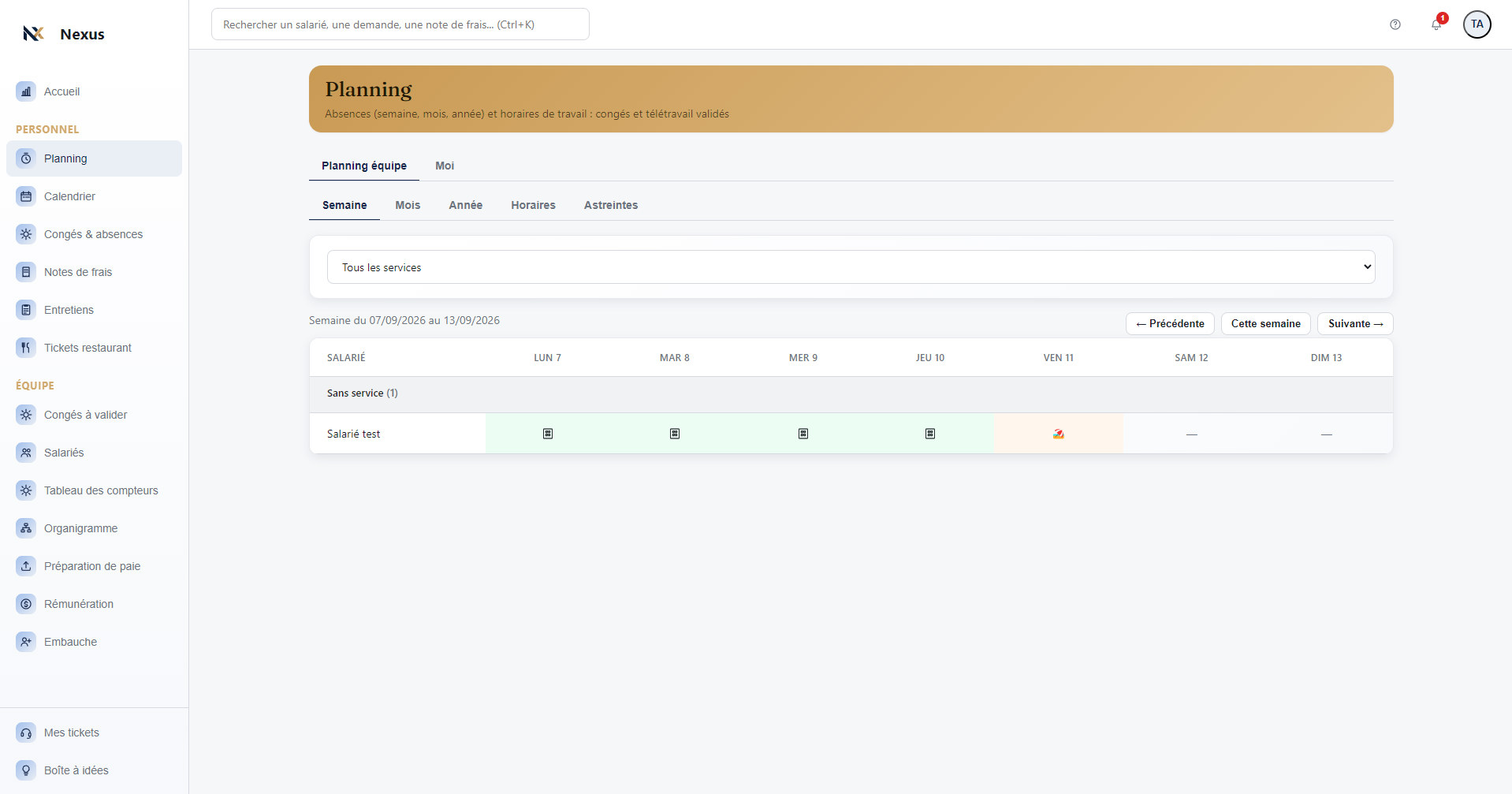Open the TA user avatar menu
This screenshot has height=794, width=1512.
click(1477, 24)
